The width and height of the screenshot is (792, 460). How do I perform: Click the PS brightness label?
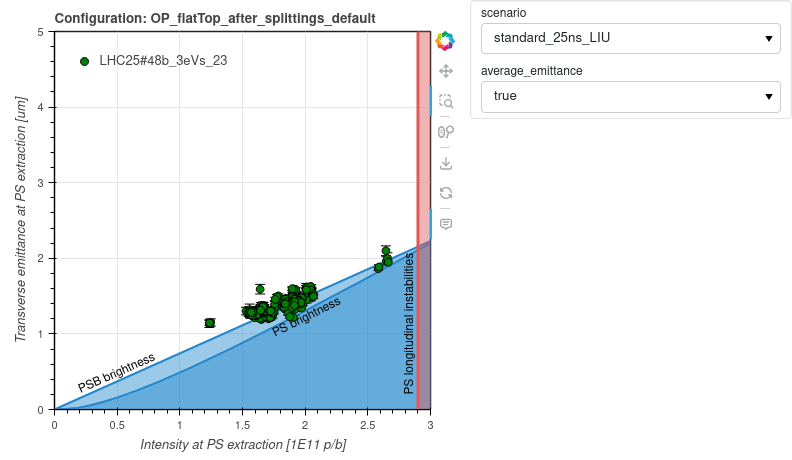(306, 316)
